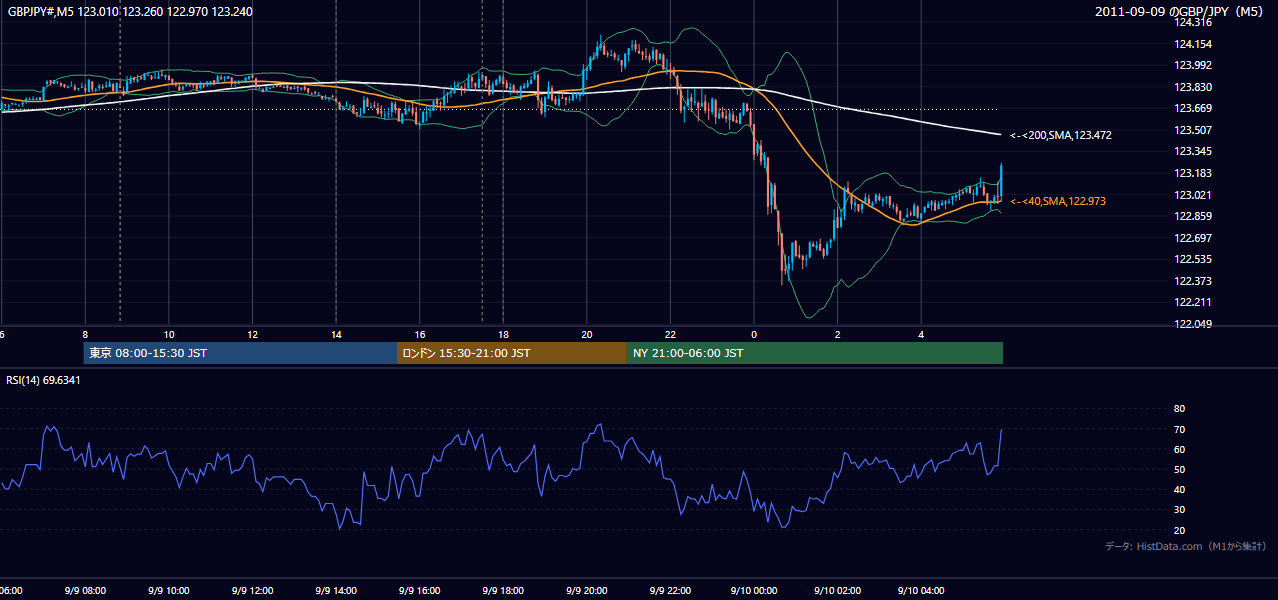Click the 122.049 price axis label
The image size is (1278, 600).
click(1192, 324)
